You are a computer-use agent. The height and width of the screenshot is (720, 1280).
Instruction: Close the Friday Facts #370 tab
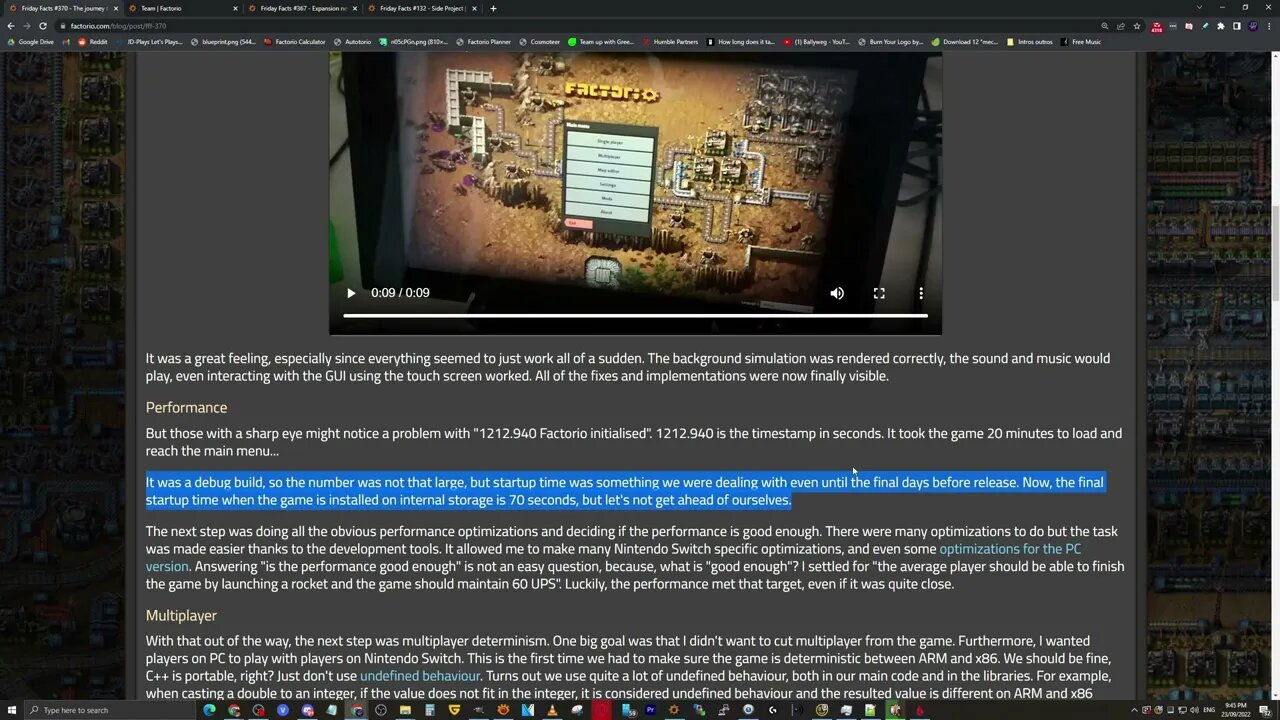(116, 8)
